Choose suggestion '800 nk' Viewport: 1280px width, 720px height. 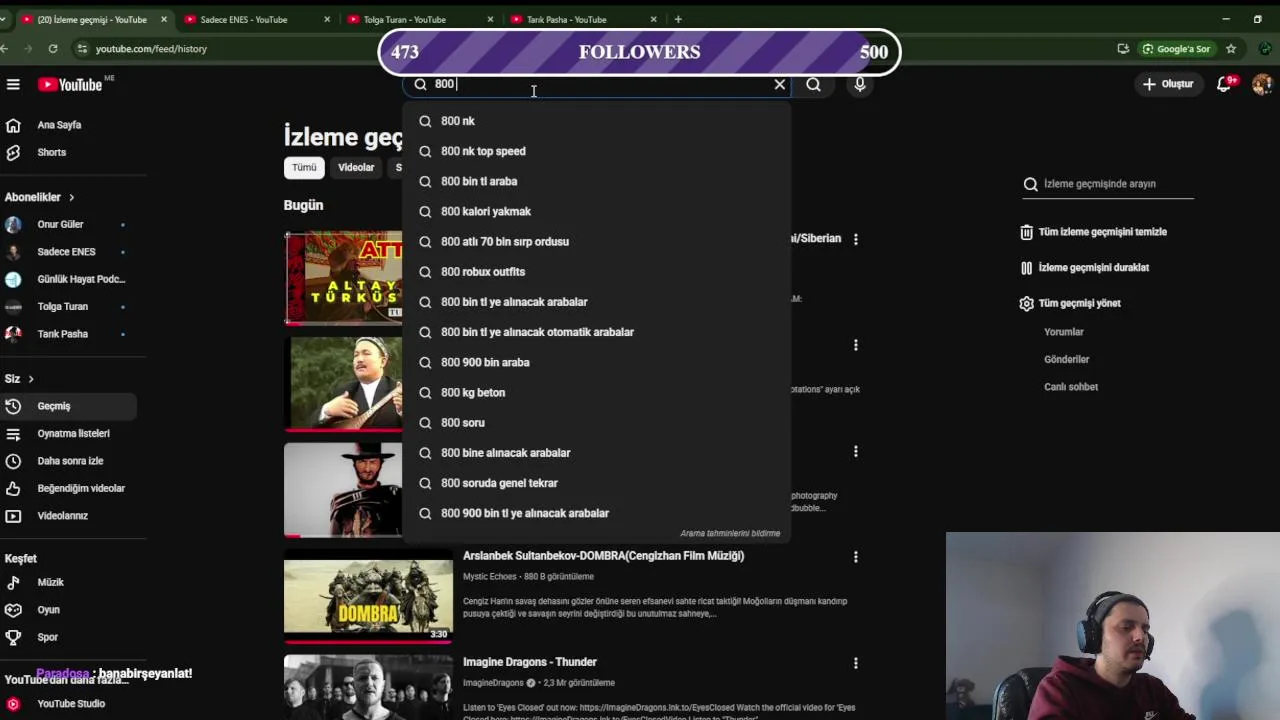(x=596, y=121)
